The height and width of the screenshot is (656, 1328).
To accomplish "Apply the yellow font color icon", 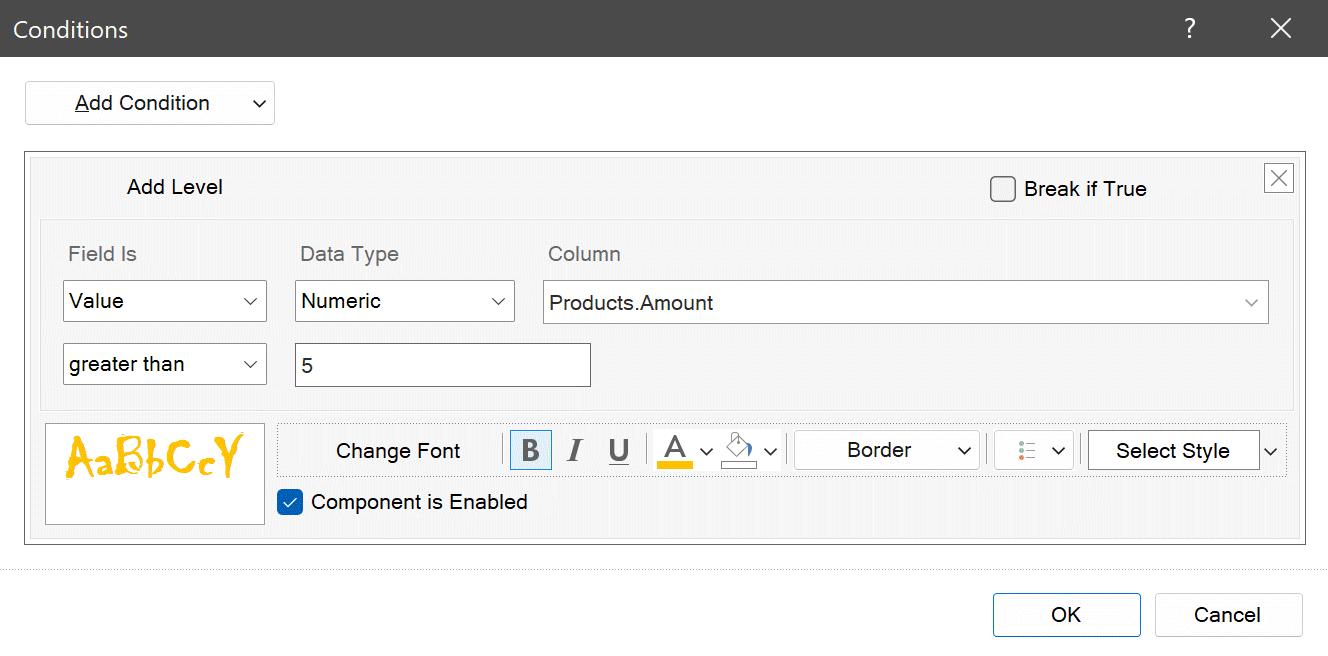I will point(675,450).
